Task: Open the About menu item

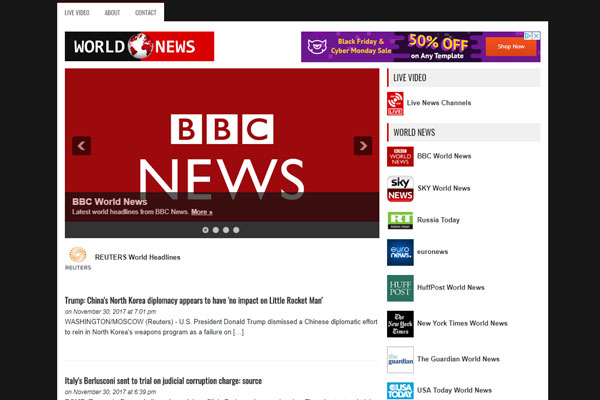Action: click(112, 13)
